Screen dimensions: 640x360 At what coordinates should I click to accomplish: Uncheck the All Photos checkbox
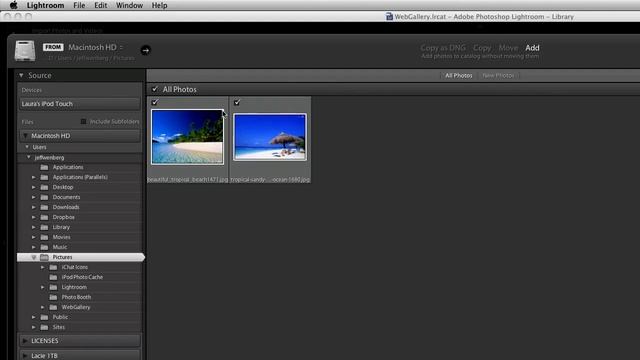155,89
